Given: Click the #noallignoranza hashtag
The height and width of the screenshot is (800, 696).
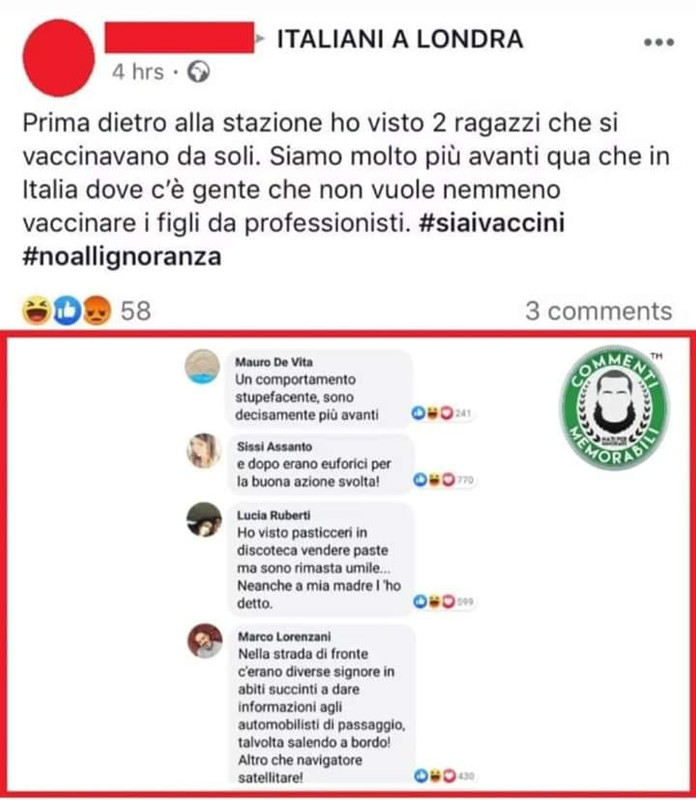Looking at the screenshot, I should (x=122, y=257).
